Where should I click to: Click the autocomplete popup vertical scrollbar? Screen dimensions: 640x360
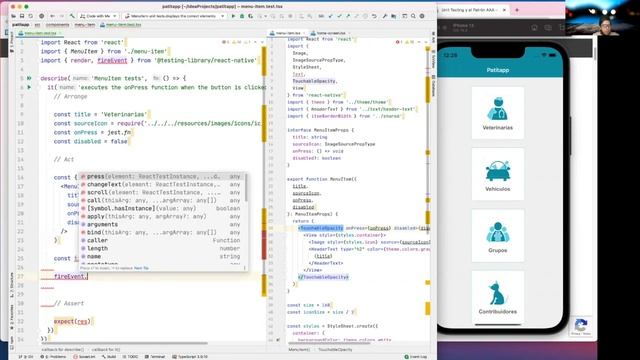[x=246, y=188]
